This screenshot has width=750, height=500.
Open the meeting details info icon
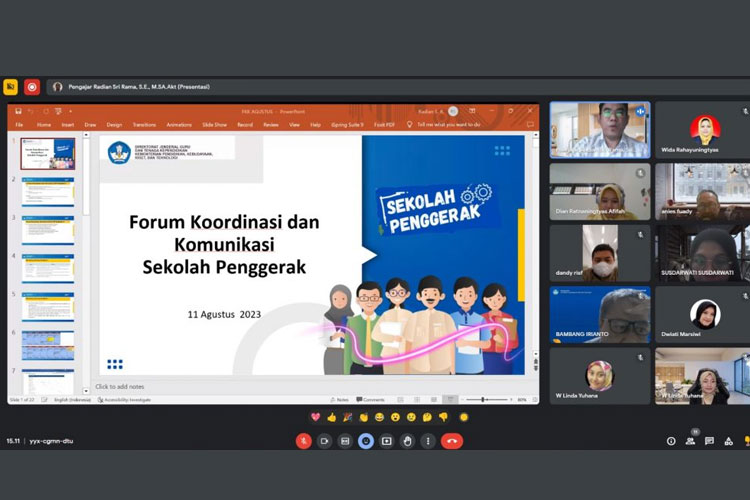click(671, 441)
